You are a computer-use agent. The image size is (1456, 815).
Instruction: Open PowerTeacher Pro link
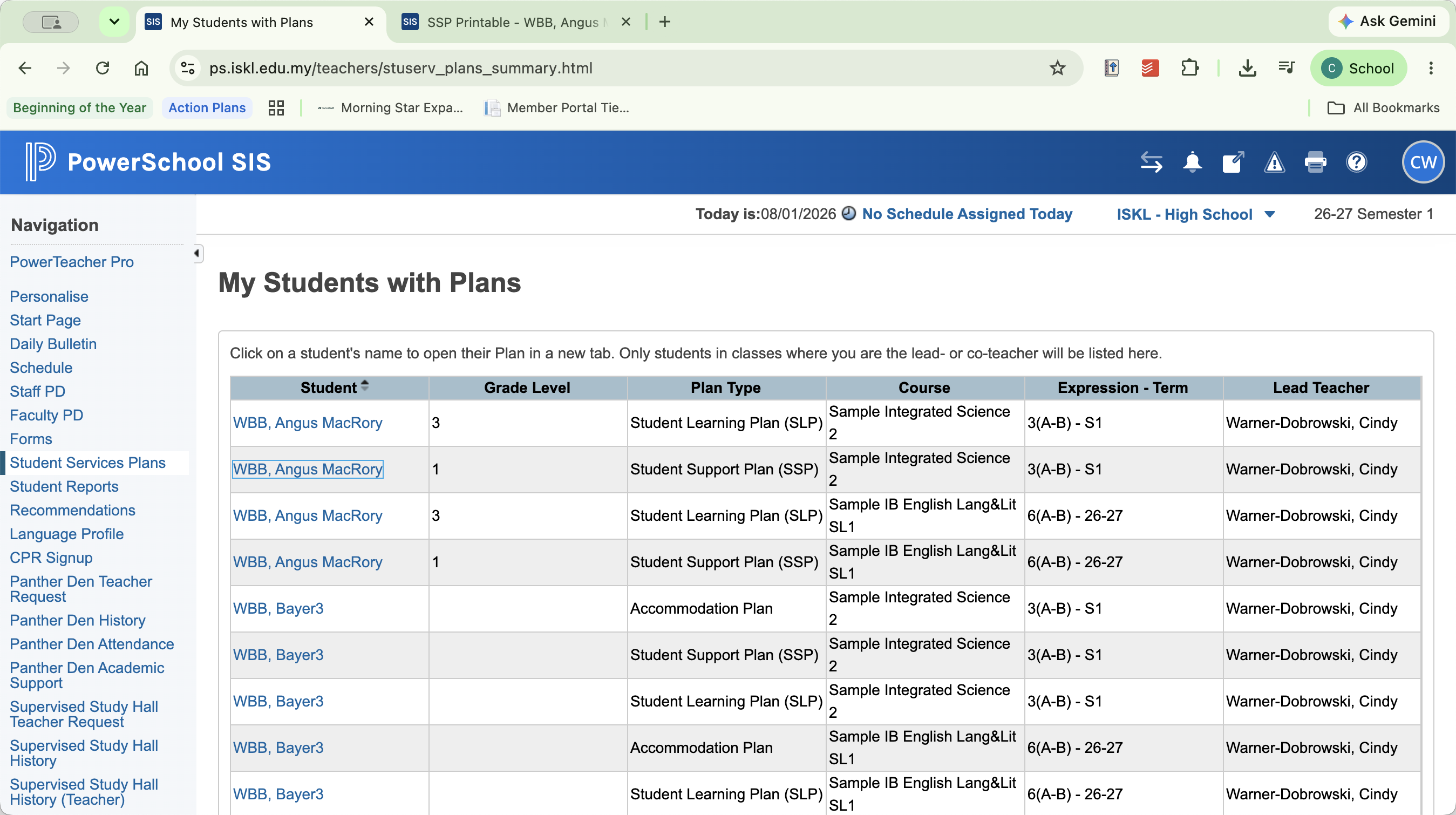coord(72,262)
